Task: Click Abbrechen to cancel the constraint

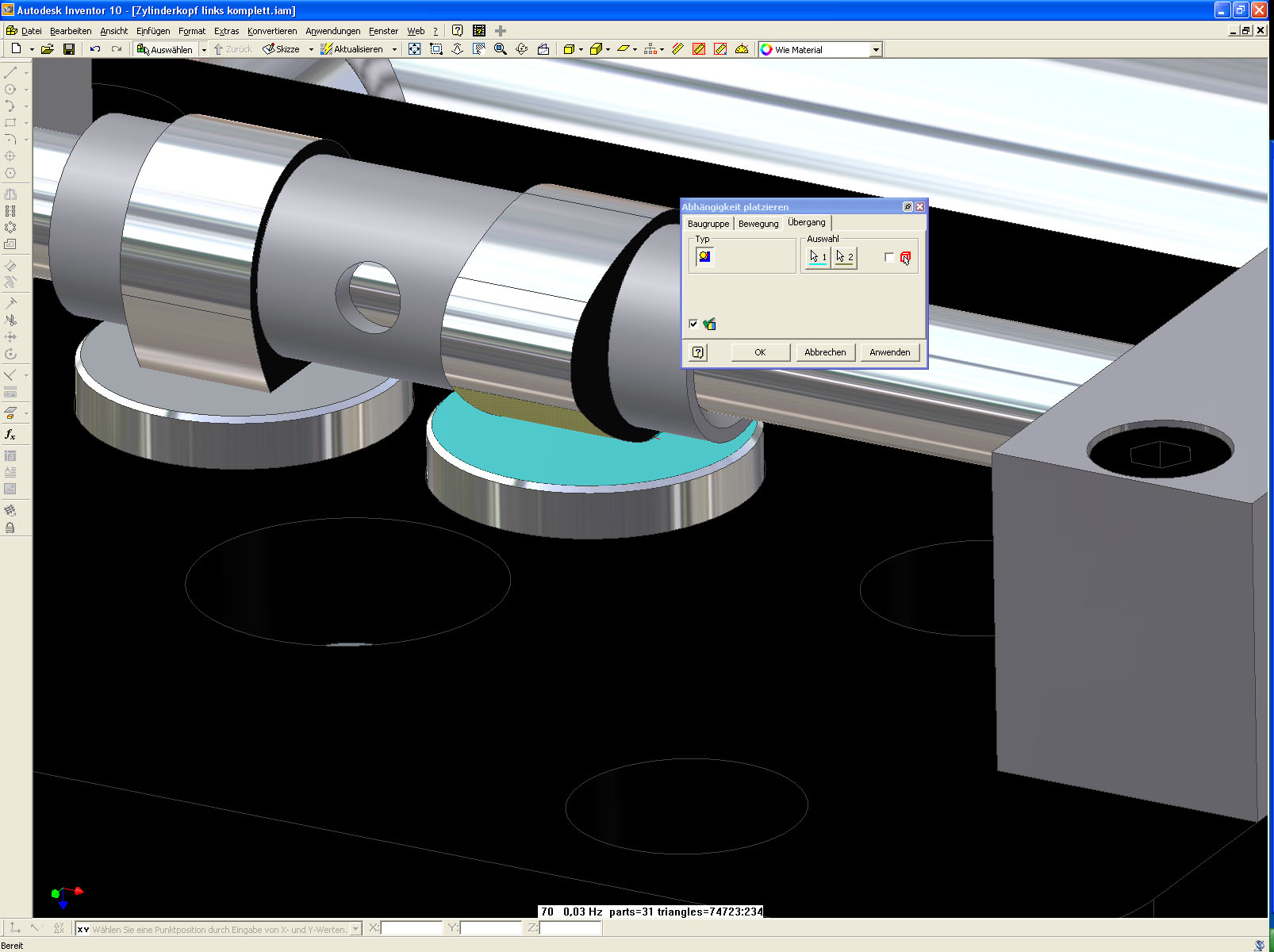Action: (825, 352)
